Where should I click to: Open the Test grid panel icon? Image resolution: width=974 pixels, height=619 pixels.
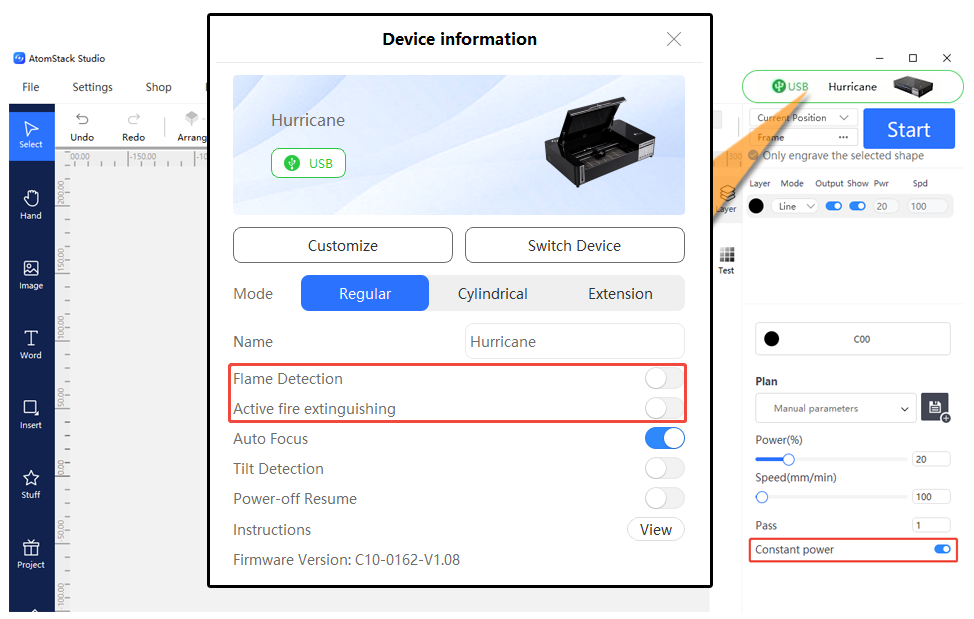(726, 261)
